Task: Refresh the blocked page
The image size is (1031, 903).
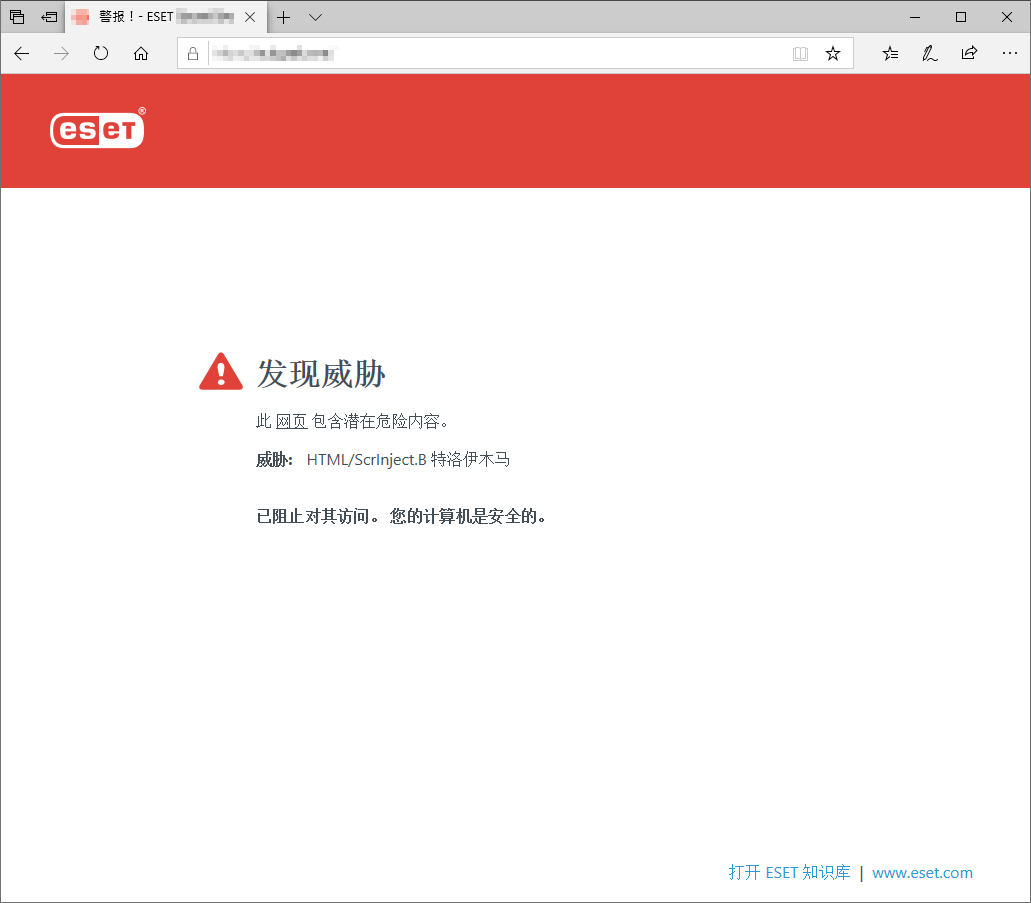Action: tap(100, 54)
